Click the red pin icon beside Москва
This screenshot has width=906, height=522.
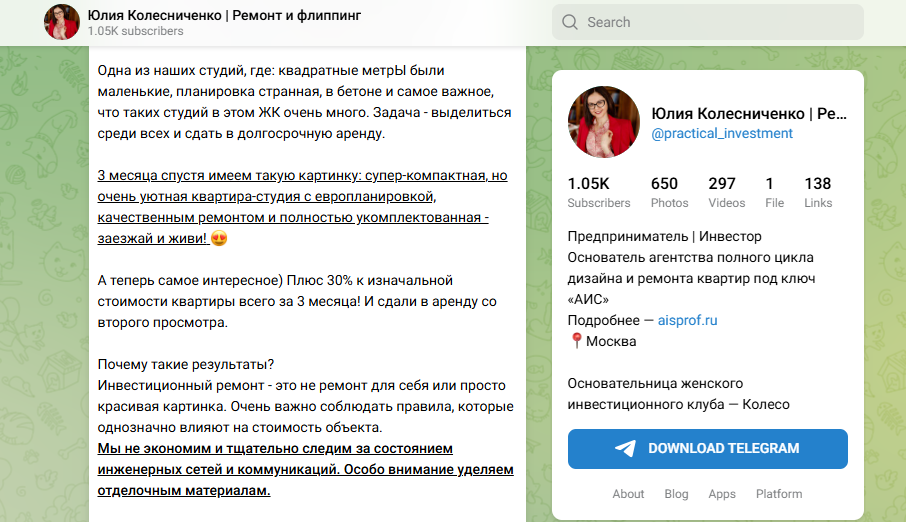pyautogui.click(x=576, y=341)
